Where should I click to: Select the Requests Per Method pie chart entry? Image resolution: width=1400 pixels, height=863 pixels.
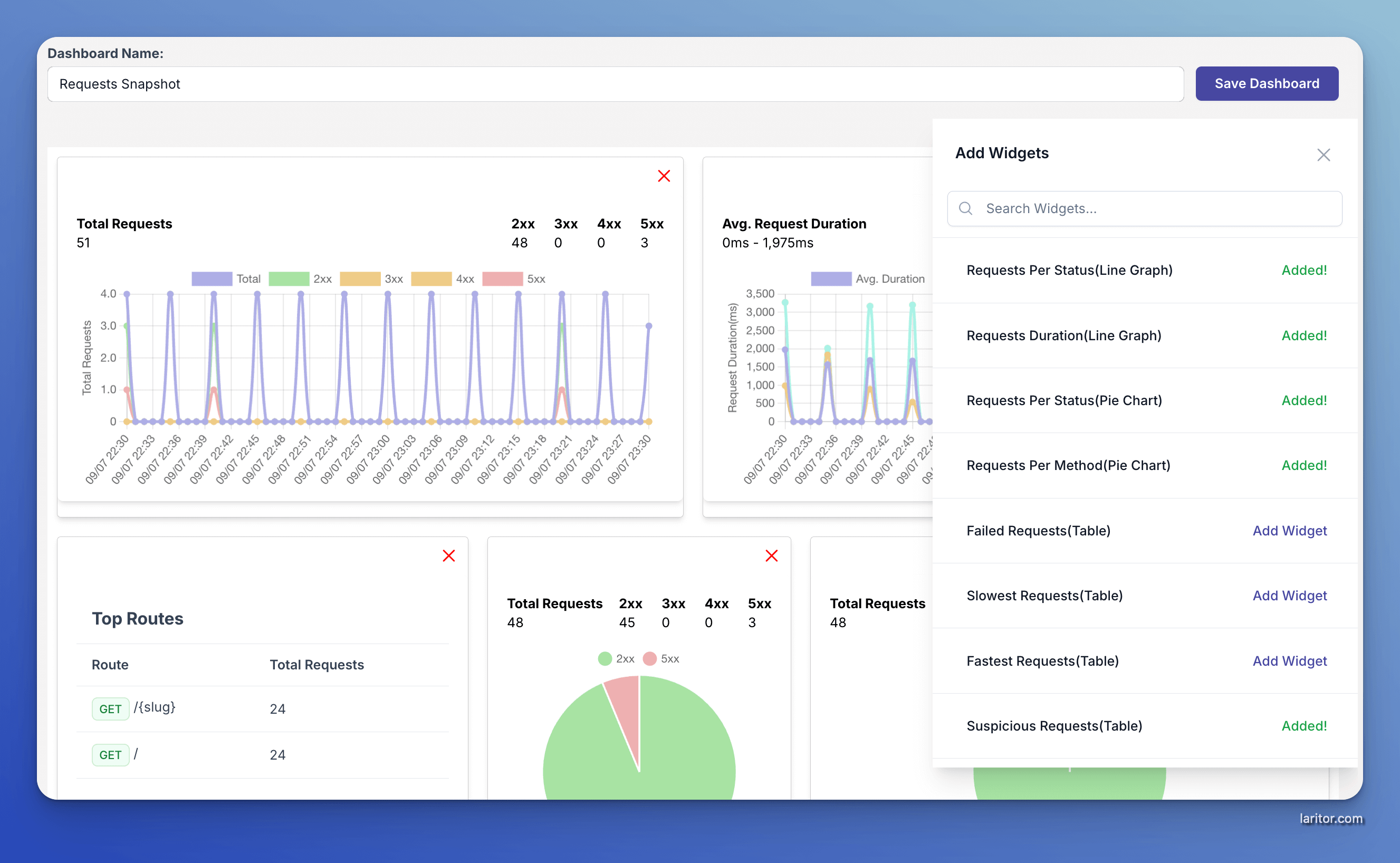(x=1068, y=465)
